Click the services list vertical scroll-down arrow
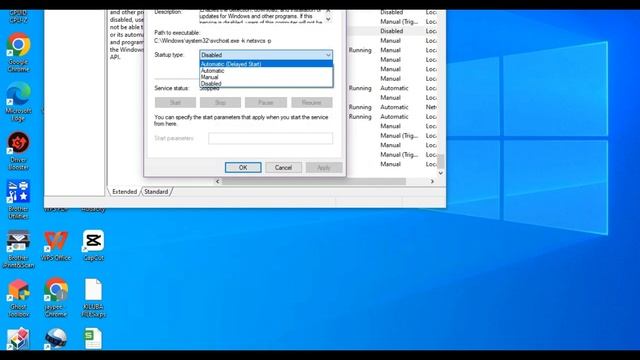 [441, 173]
